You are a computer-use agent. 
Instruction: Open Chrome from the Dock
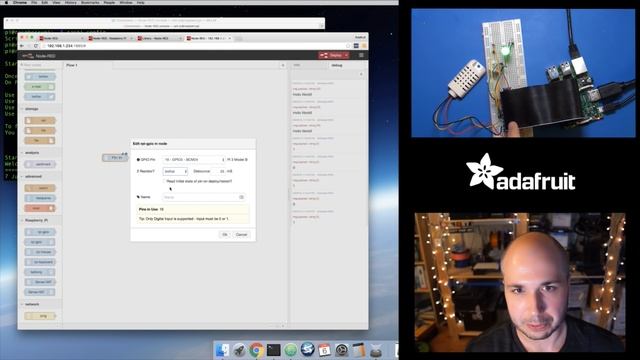[x=256, y=350]
